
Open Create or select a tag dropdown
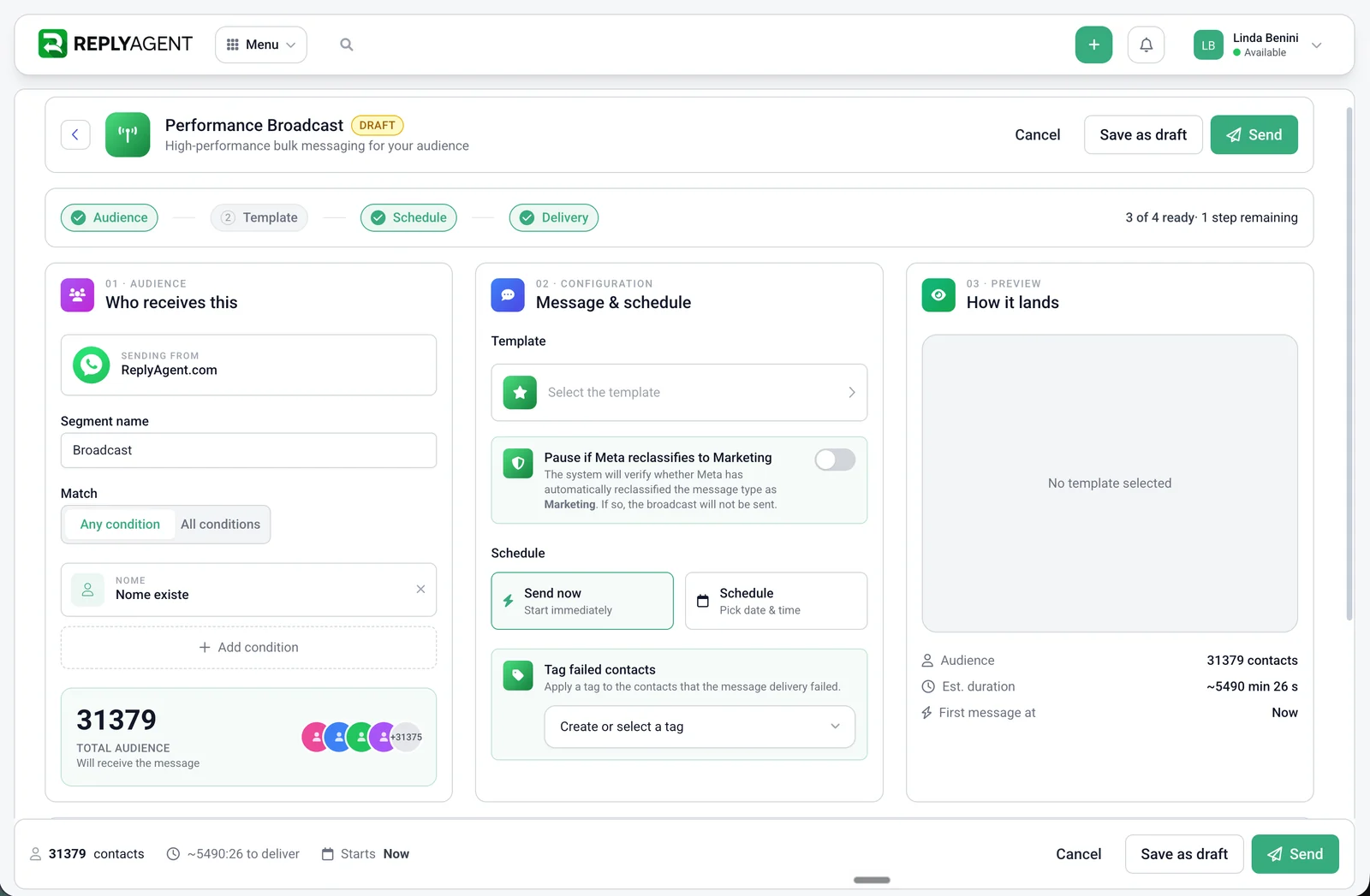(x=700, y=727)
